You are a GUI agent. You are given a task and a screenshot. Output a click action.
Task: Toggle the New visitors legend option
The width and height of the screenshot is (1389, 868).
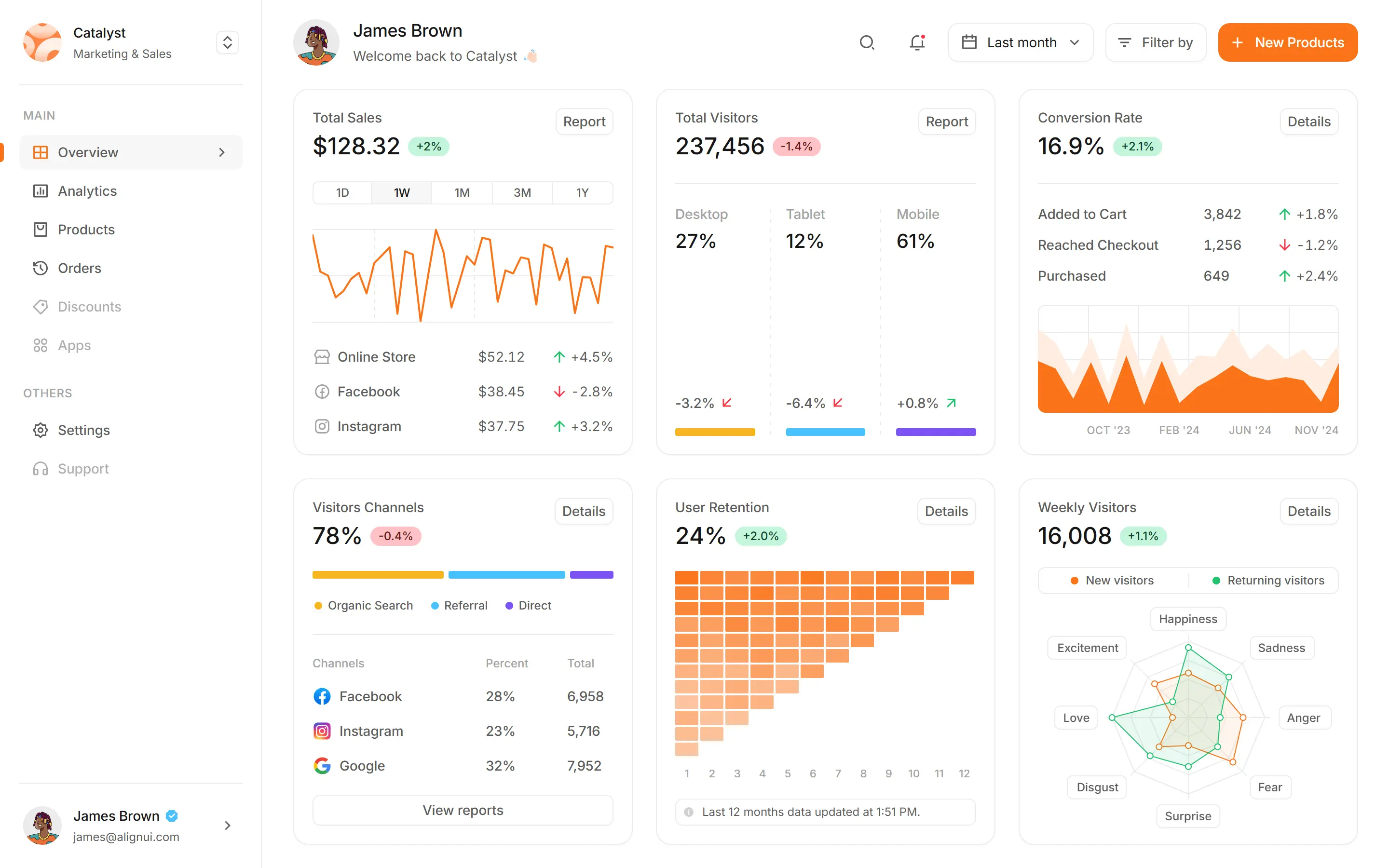tap(1112, 581)
